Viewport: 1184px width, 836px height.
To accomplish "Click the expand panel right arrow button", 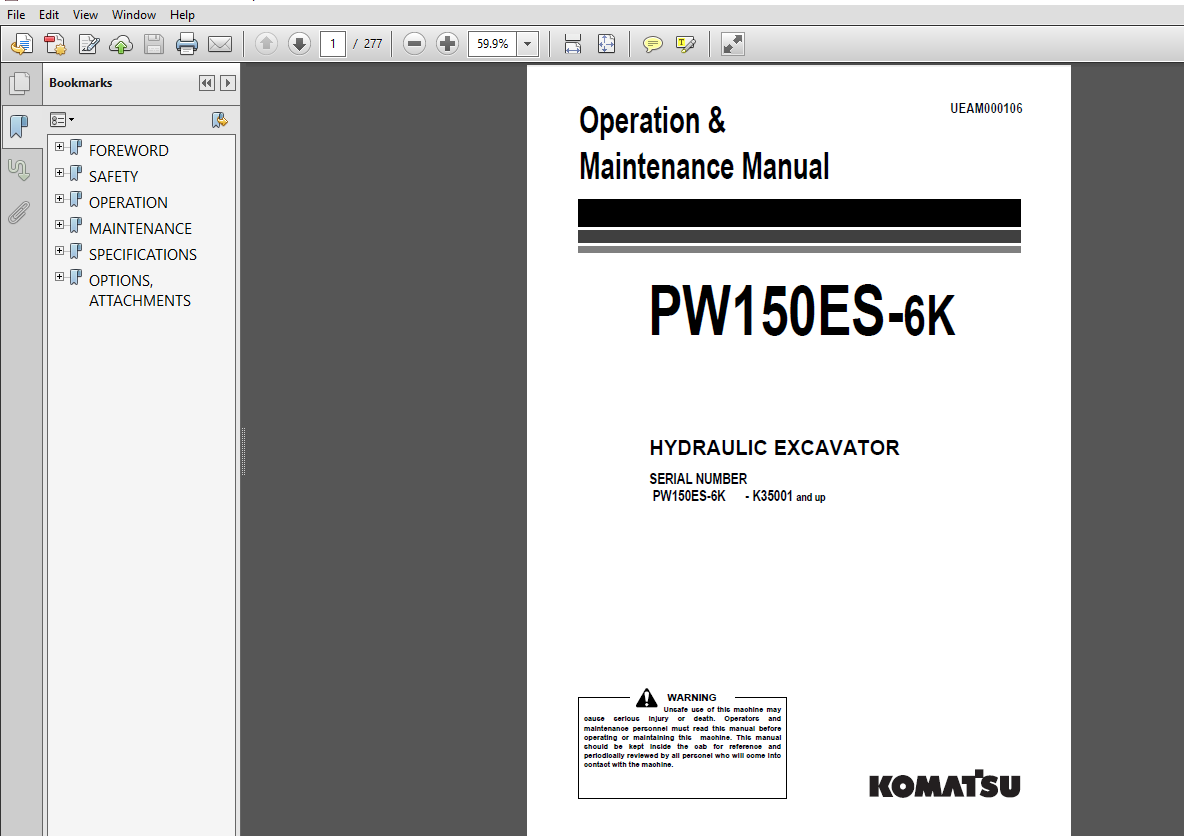I will pos(227,83).
